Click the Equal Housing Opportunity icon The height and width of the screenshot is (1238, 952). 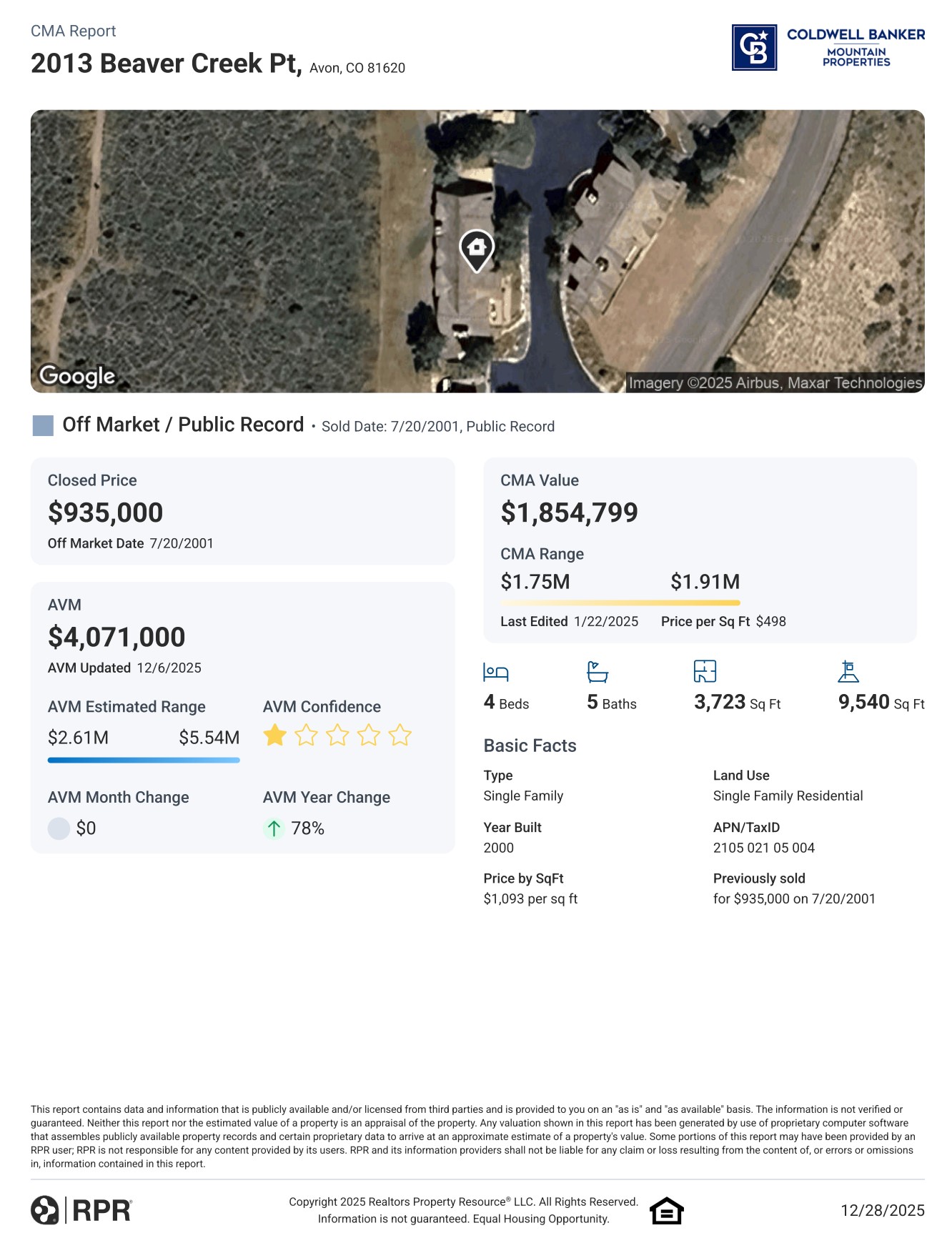click(666, 1211)
